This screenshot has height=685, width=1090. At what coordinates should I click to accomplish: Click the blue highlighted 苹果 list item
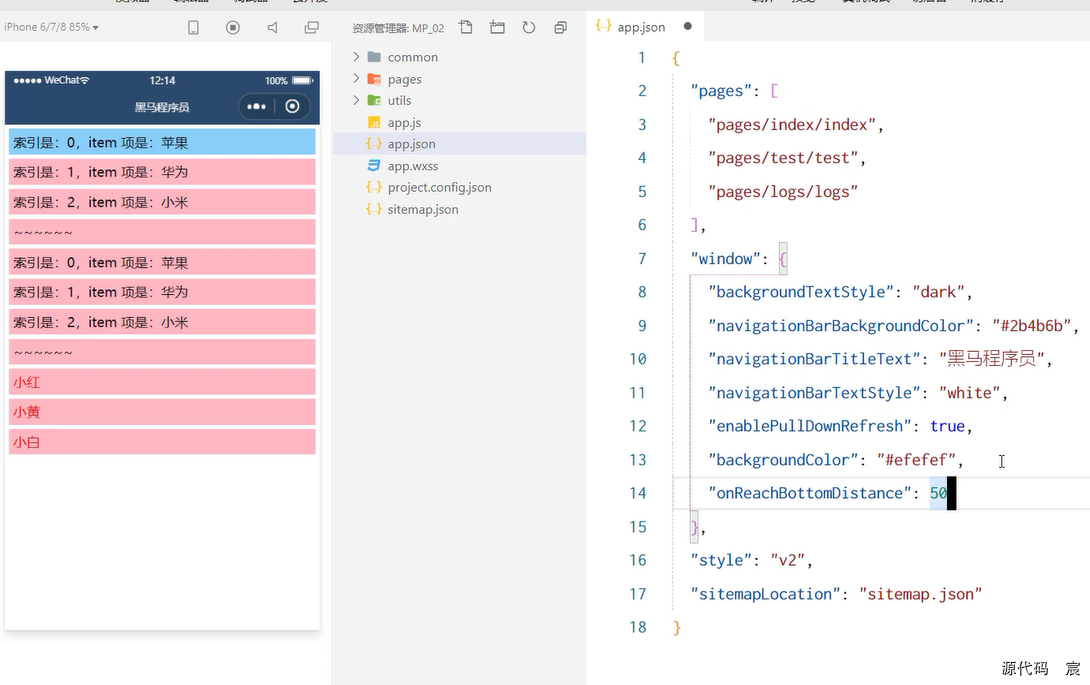pos(162,142)
